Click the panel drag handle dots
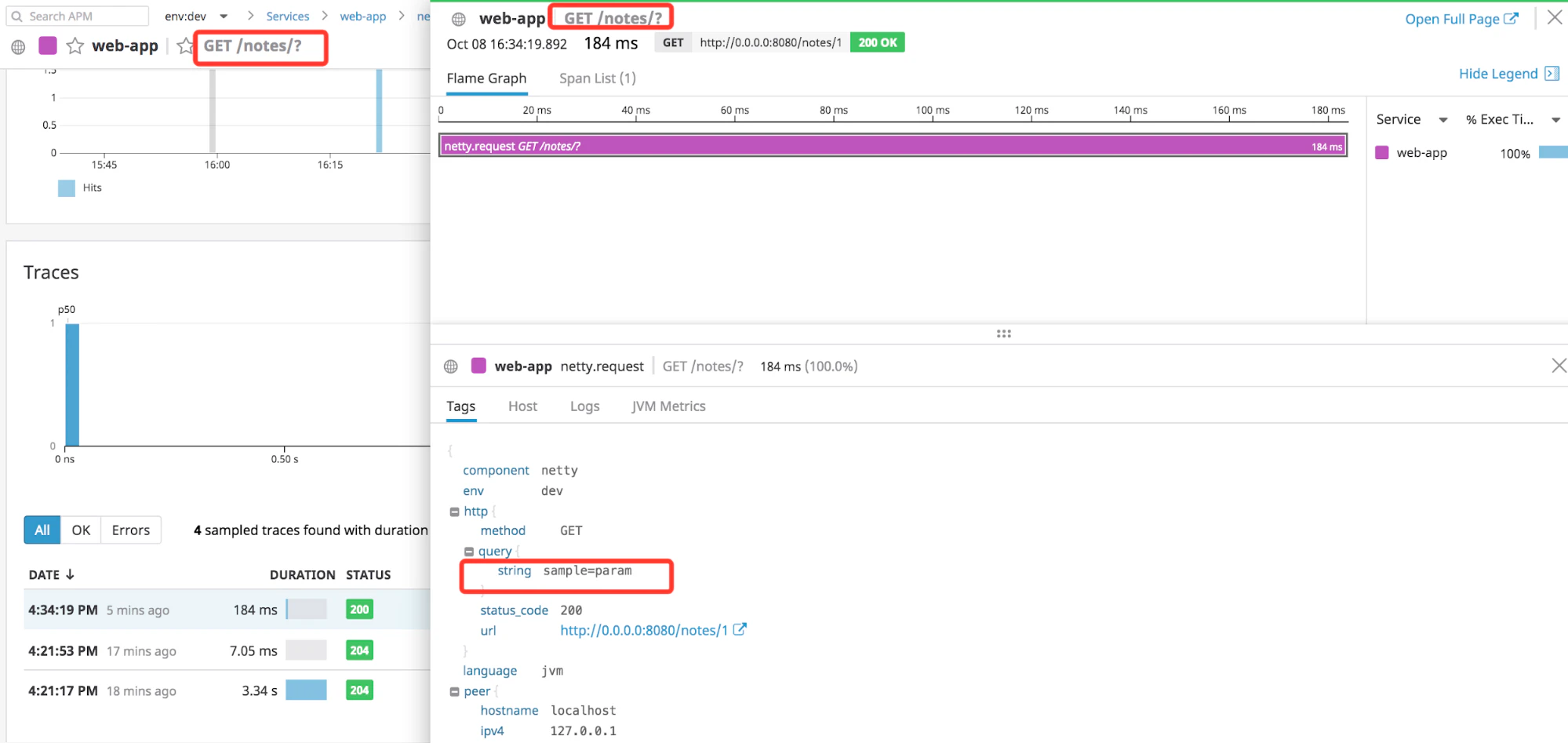Screen dimensions: 1568x743 pyautogui.click(x=1004, y=333)
